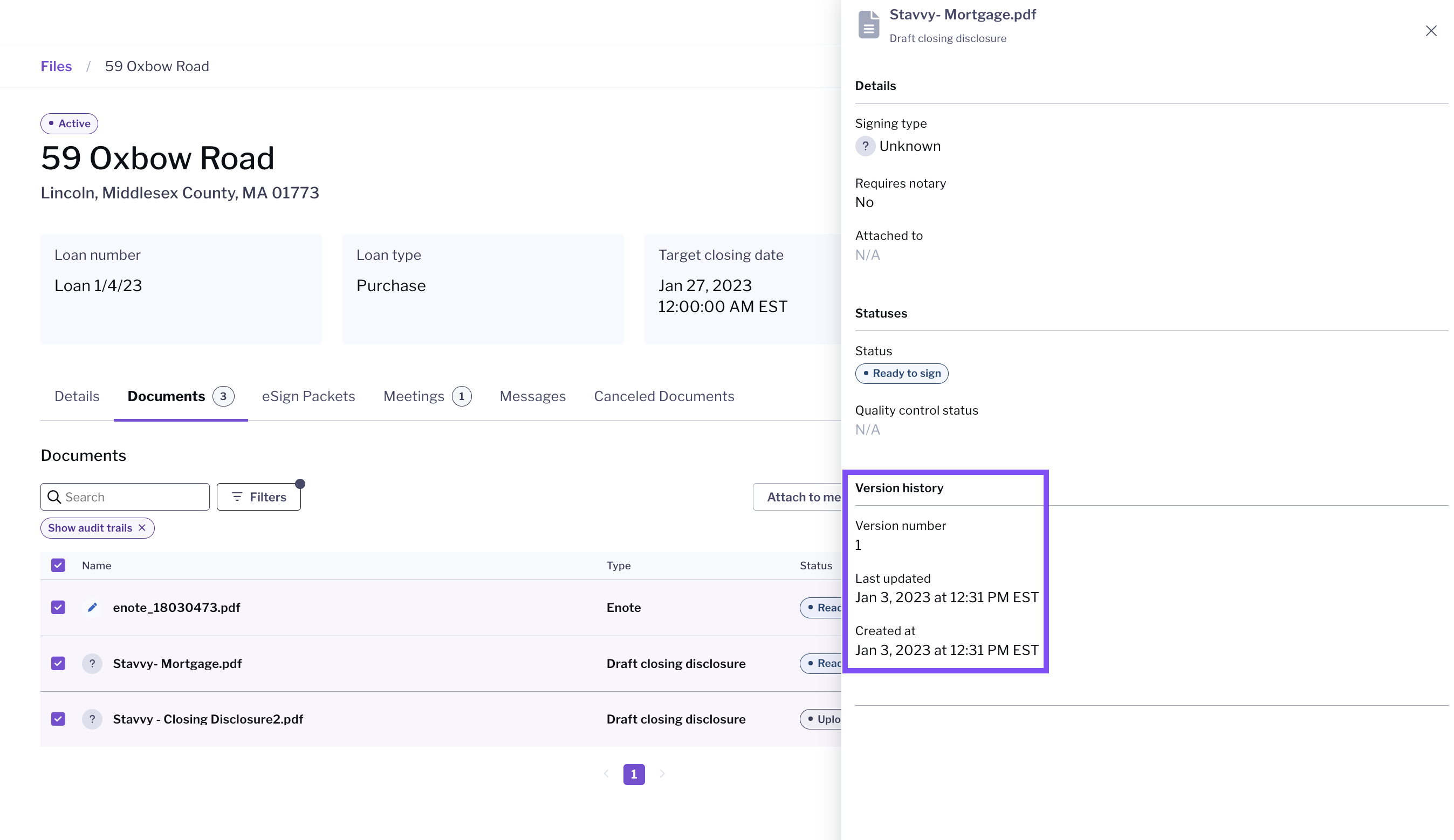The image size is (1454, 840).
Task: Open Stavvy- Mortgage.pdf document name
Action: [177, 664]
